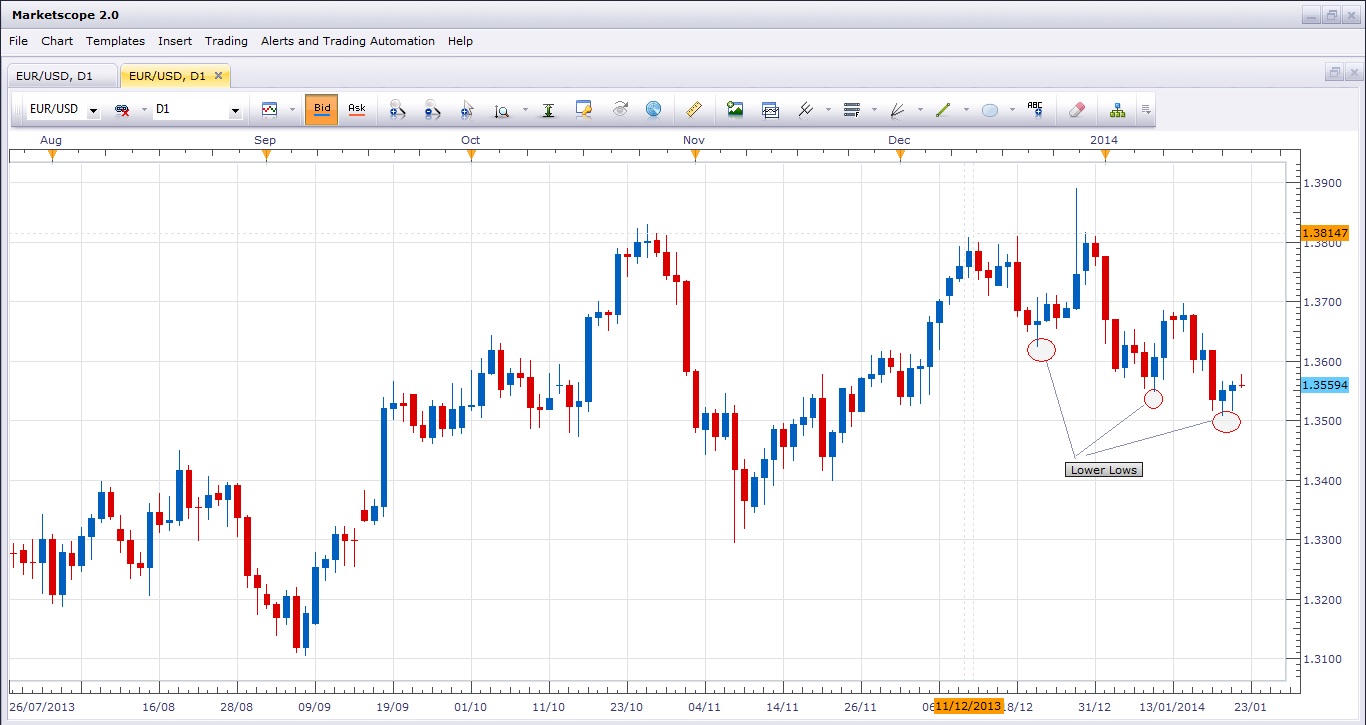Select the ruler measurement tool
1366x725 pixels.
(695, 109)
